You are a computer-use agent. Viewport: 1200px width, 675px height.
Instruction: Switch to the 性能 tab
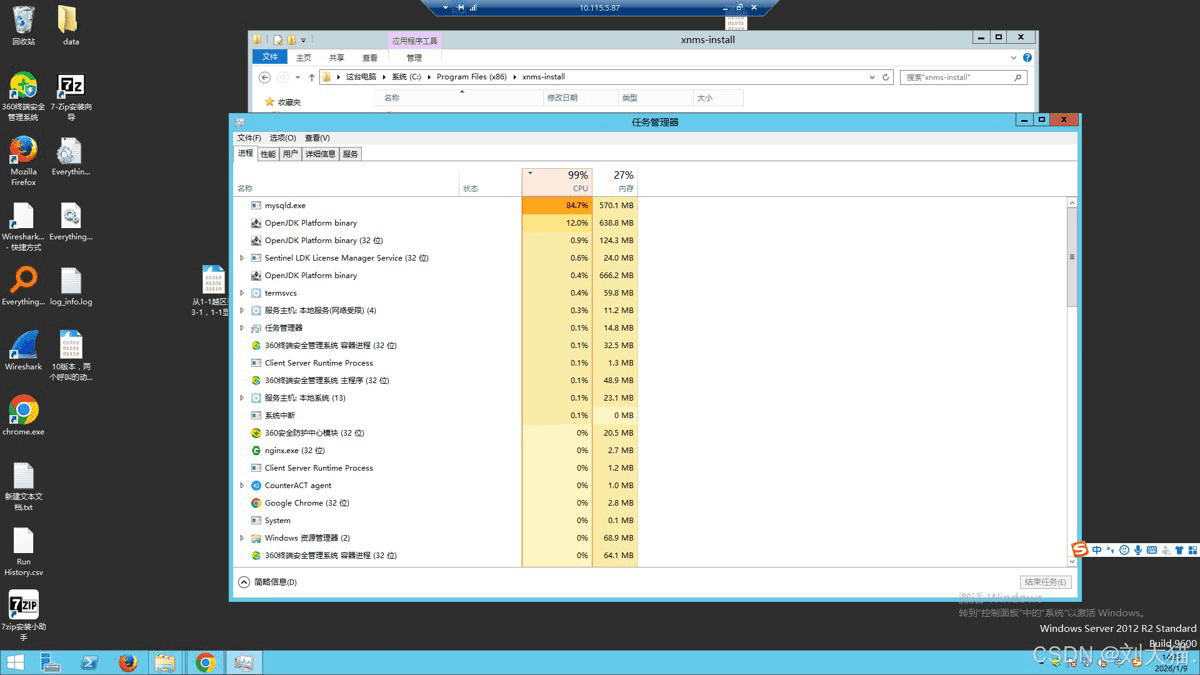point(268,154)
